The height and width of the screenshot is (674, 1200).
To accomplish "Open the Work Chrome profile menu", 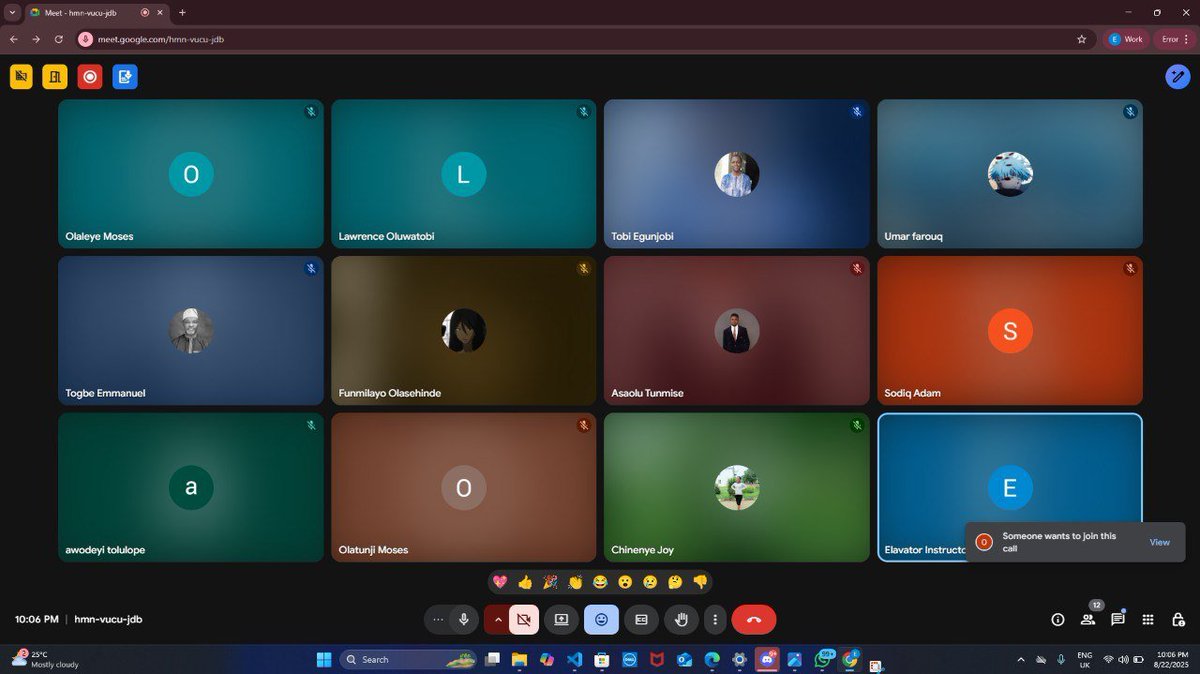I will (x=1126, y=39).
